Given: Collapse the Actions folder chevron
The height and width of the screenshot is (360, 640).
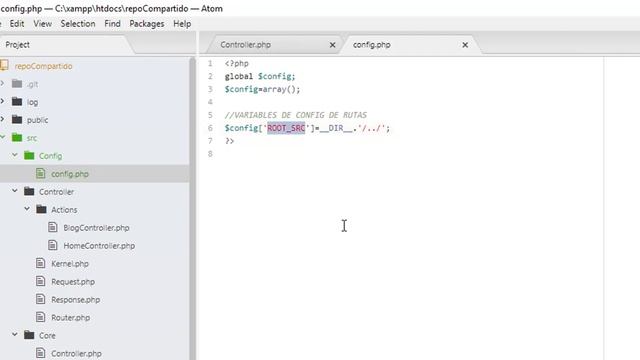Looking at the screenshot, I should click(27, 209).
